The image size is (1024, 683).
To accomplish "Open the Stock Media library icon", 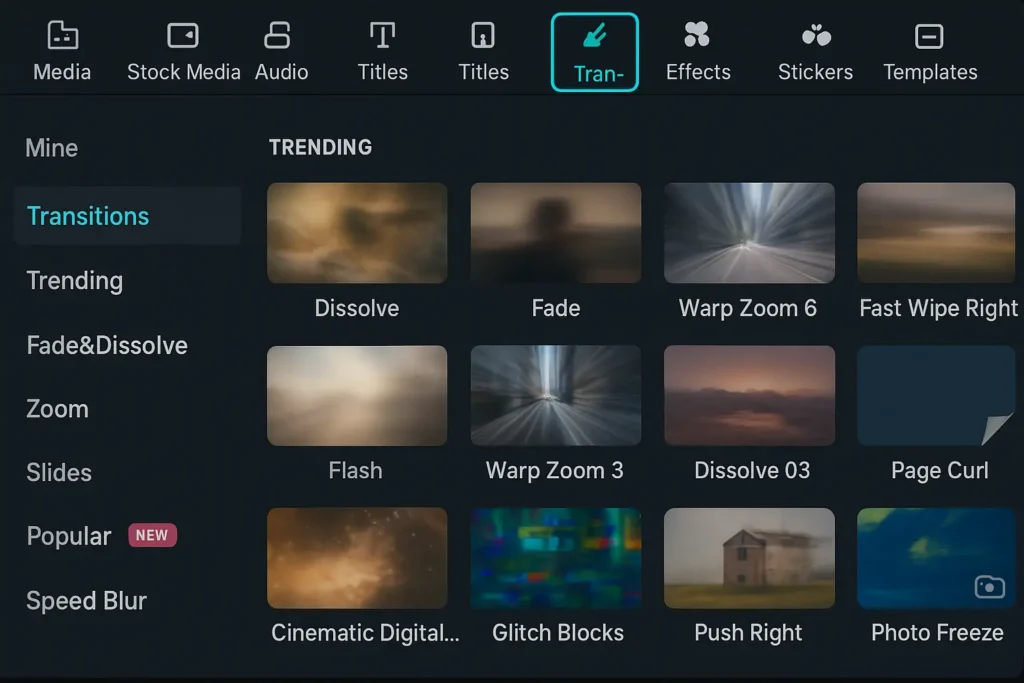I will 183,37.
